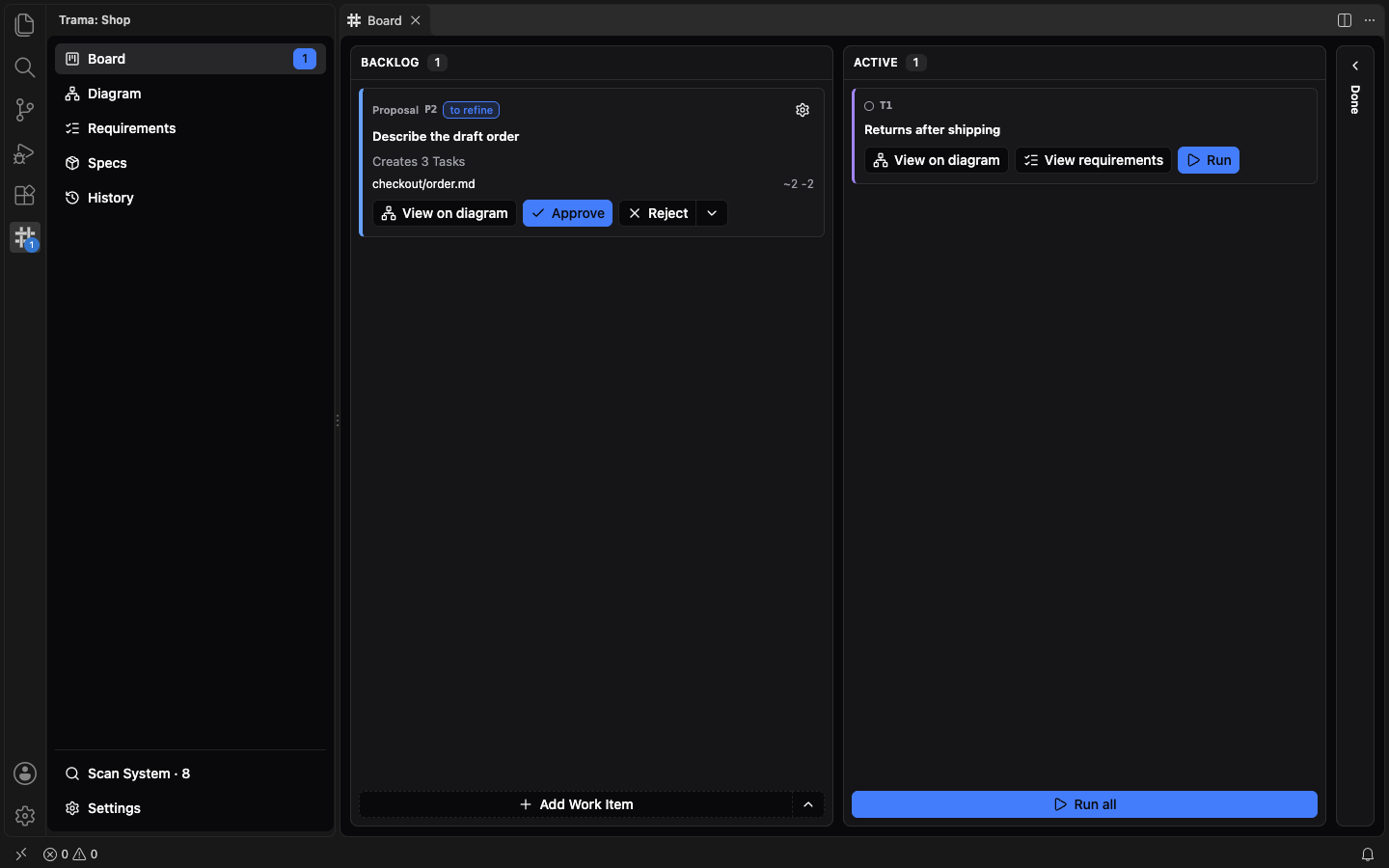Screen dimensions: 1389x868
Task: Click the split editor layout icon
Action: tap(1345, 20)
